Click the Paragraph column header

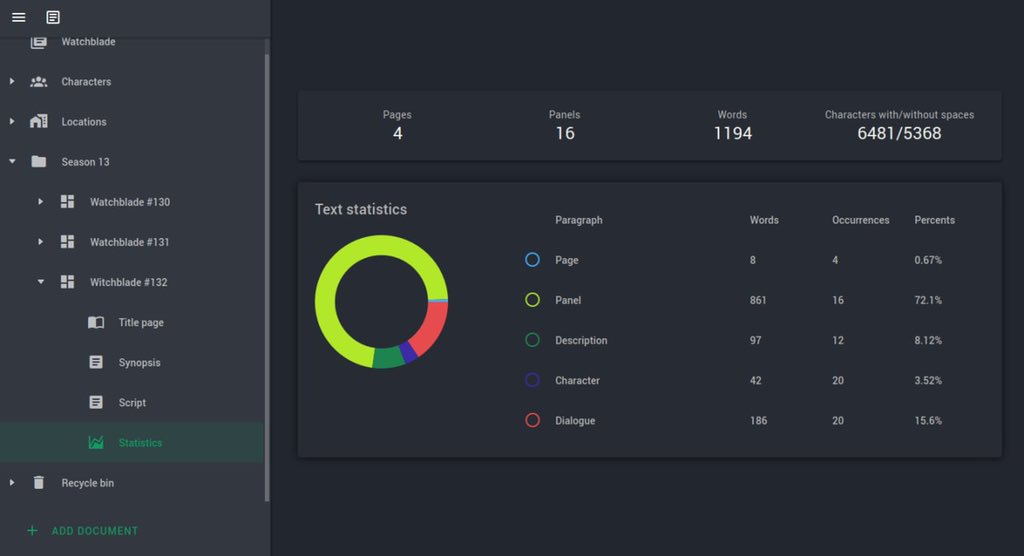[579, 220]
